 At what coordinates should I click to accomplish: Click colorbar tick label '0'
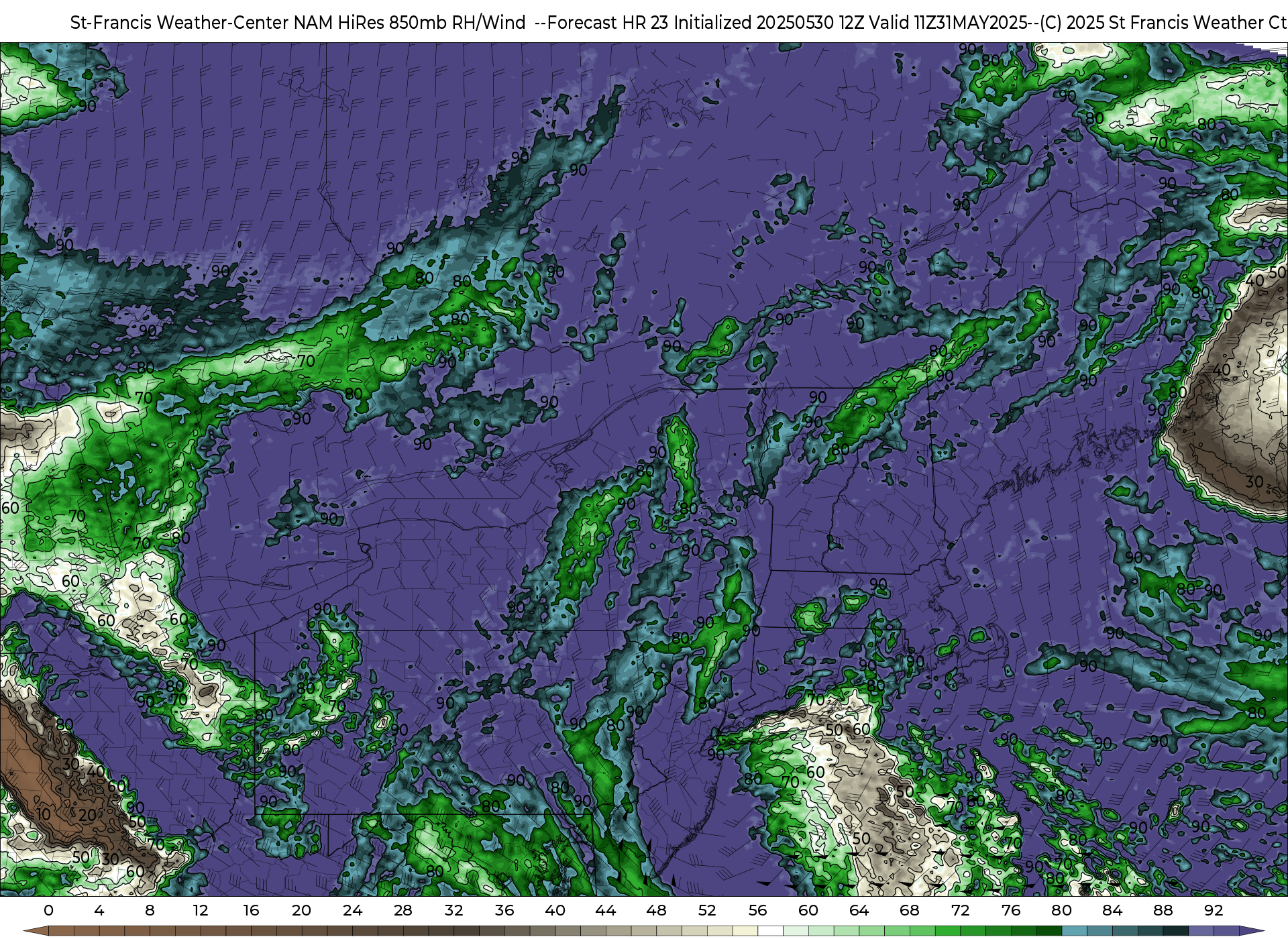pos(48,910)
